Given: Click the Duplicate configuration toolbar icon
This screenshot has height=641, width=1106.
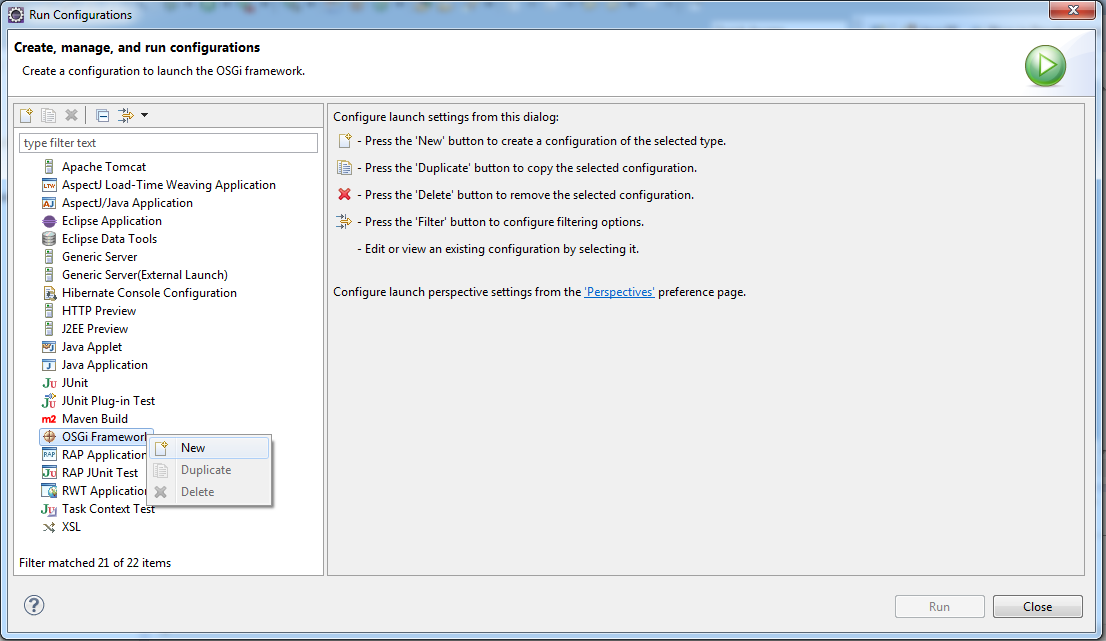Looking at the screenshot, I should 49,115.
